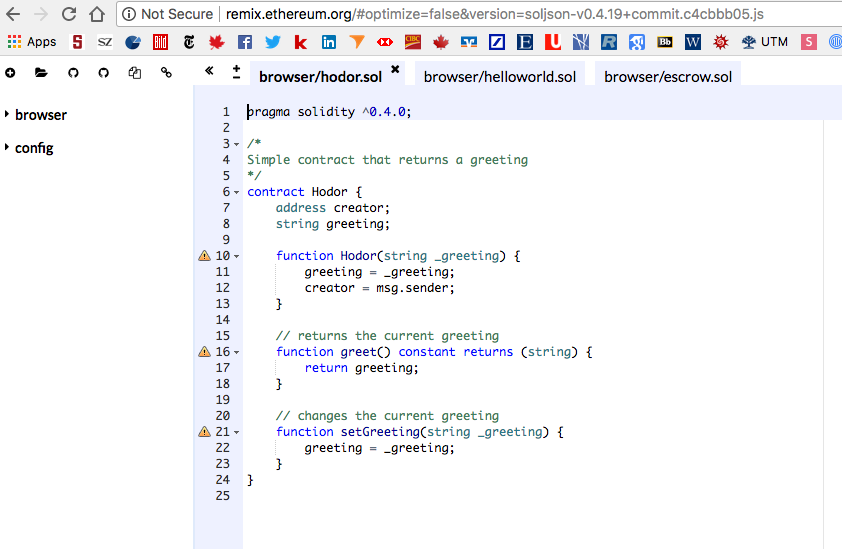Screen dimensions: 842x549
Task: Click the first GitHub gist icon
Action: pyautogui.click(x=73, y=73)
